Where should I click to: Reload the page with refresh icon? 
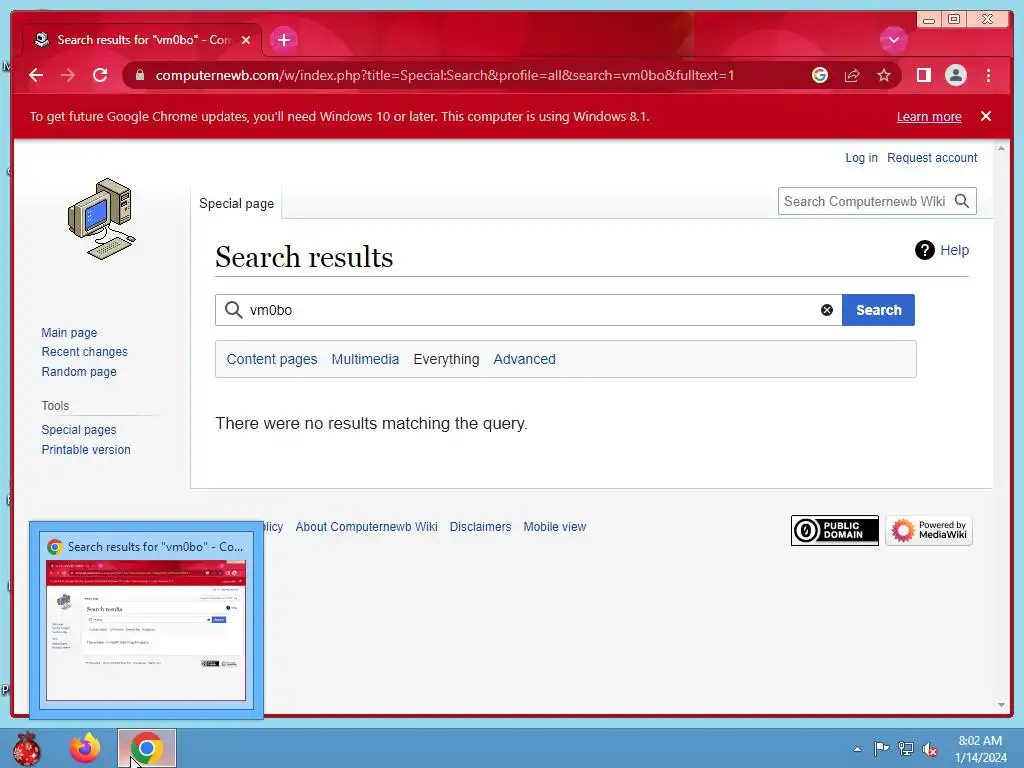[100, 75]
